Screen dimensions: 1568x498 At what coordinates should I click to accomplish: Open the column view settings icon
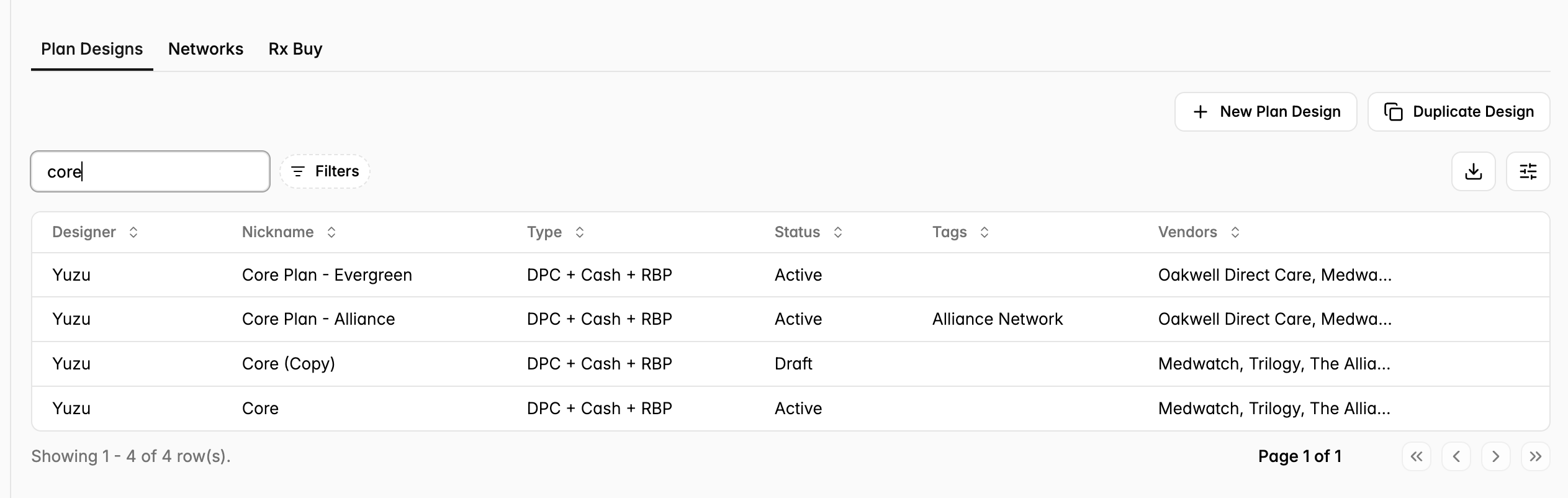1528,171
